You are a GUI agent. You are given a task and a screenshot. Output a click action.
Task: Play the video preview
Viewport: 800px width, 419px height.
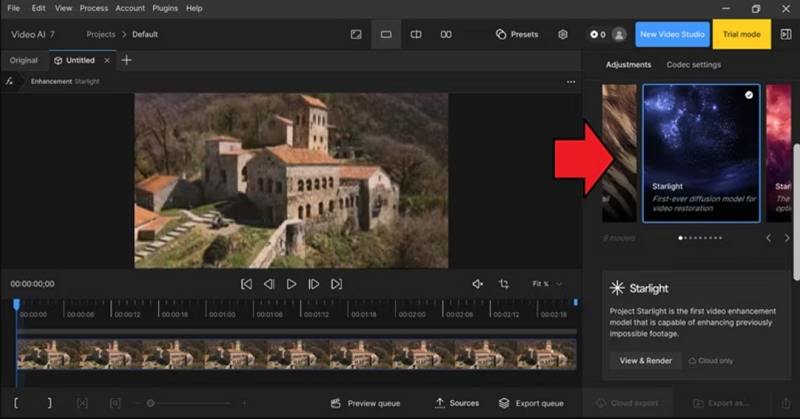(x=291, y=284)
